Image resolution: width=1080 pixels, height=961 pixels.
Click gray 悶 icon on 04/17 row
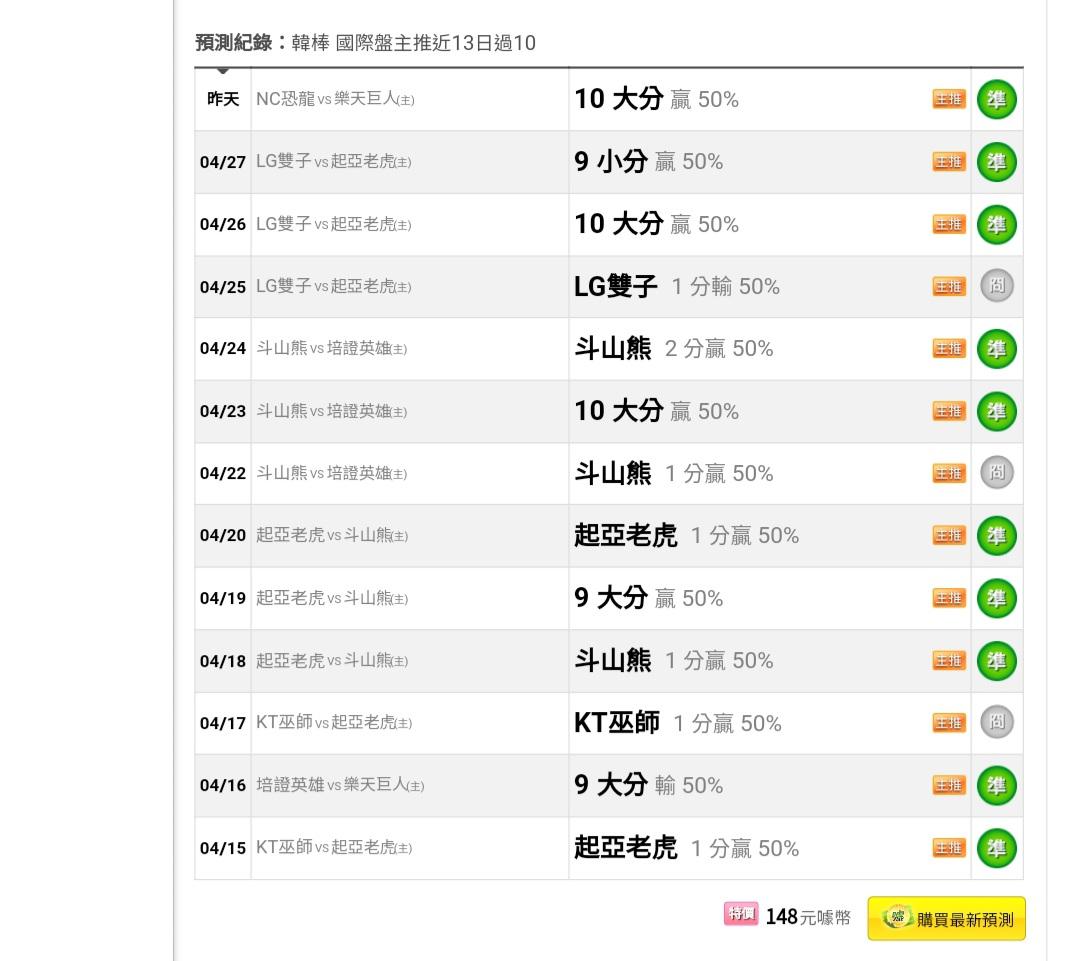click(x=996, y=722)
